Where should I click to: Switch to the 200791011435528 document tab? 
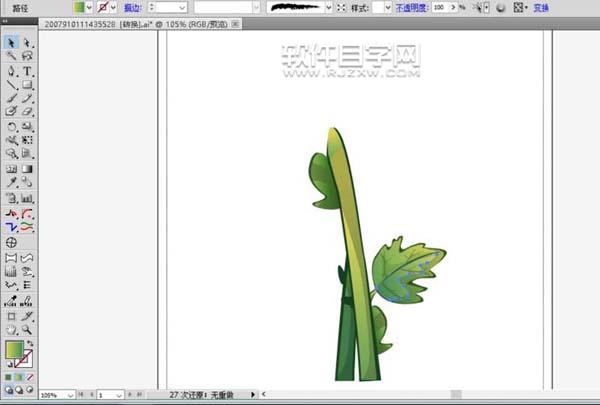coord(136,24)
